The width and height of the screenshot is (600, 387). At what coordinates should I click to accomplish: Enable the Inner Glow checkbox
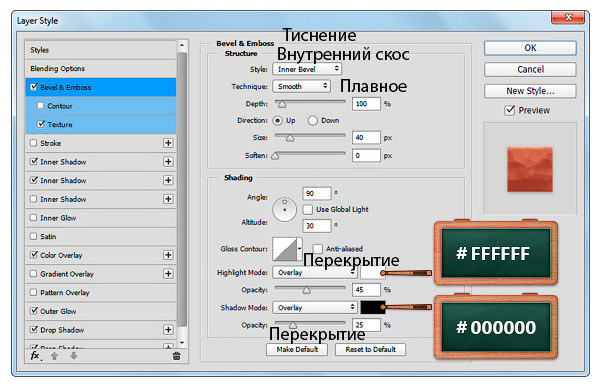[x=34, y=218]
